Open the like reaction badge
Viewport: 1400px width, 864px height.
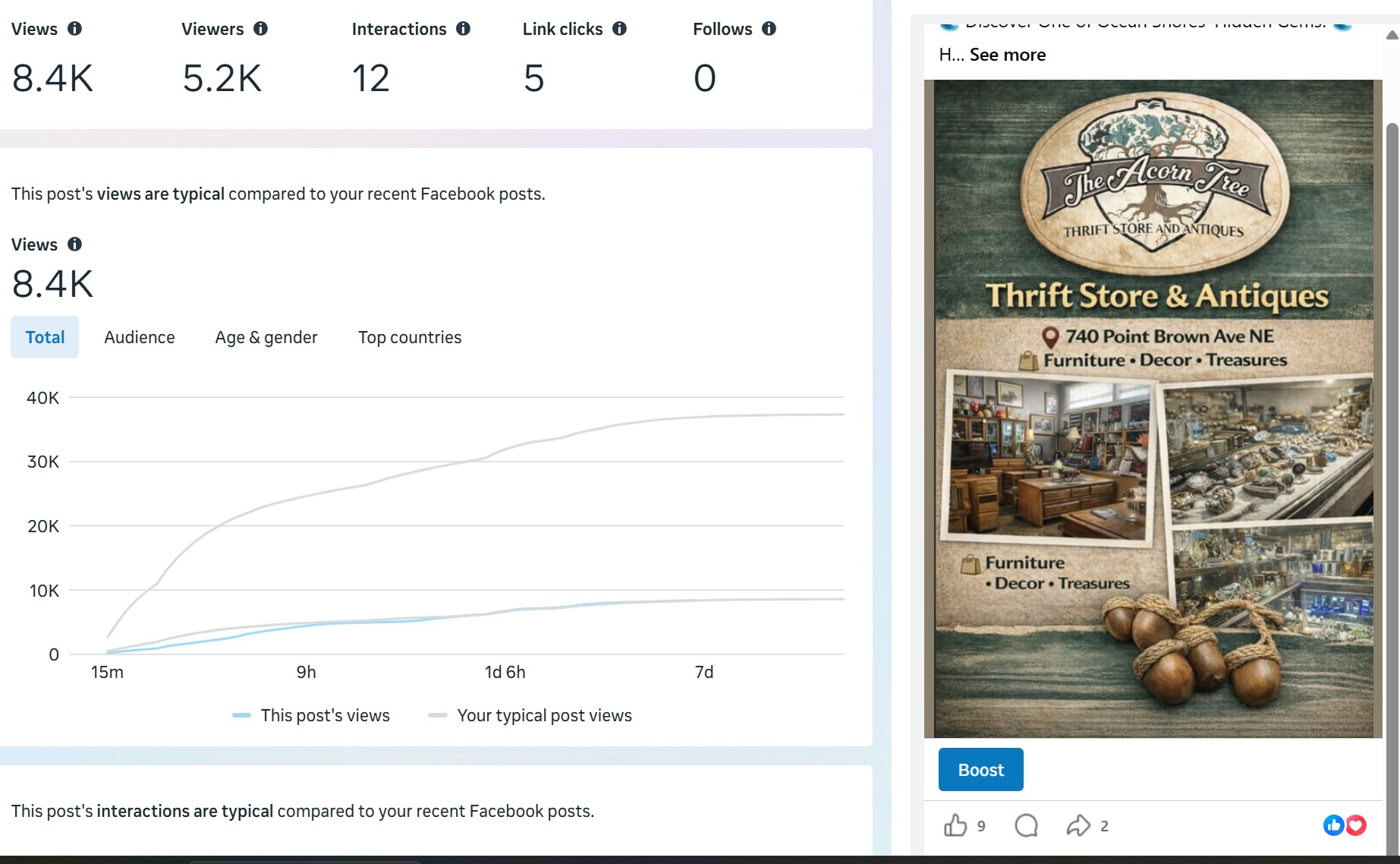[1333, 825]
